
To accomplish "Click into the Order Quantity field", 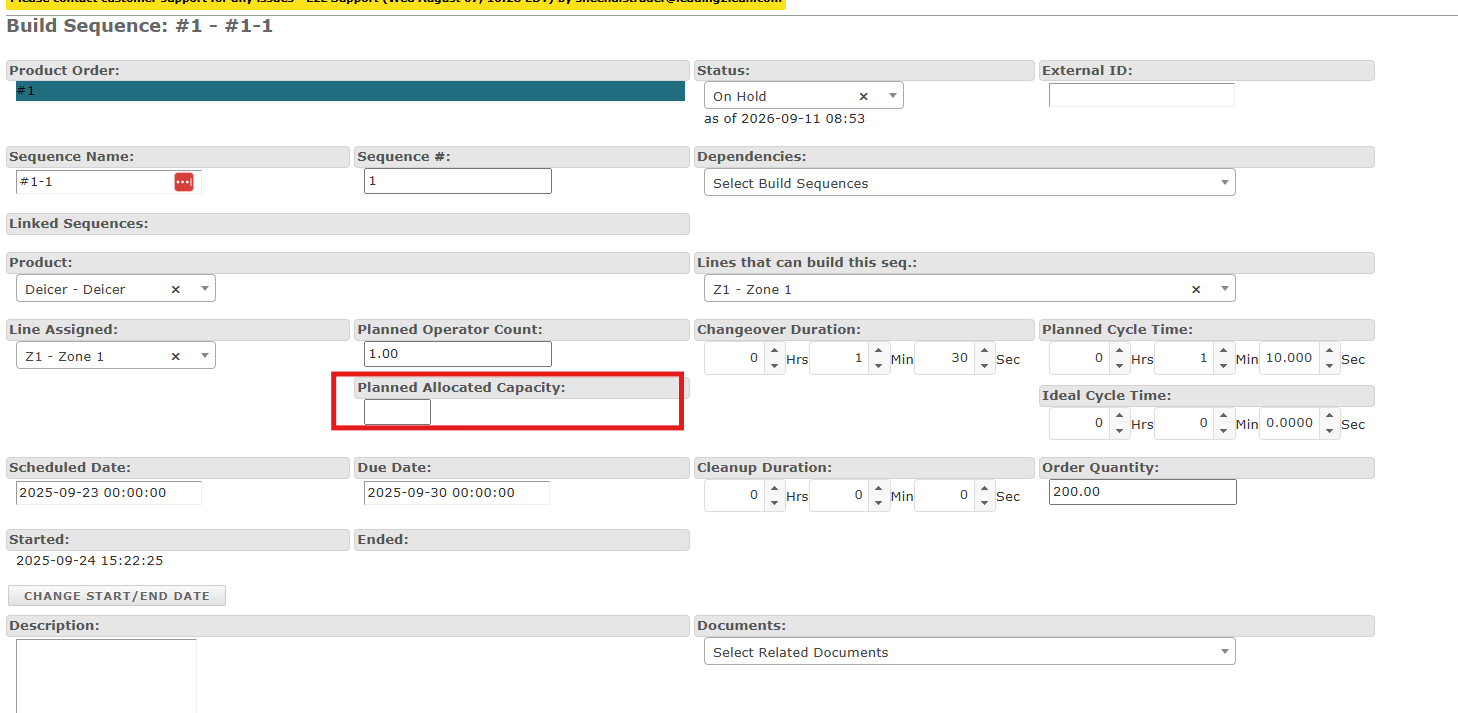I will coord(1142,492).
